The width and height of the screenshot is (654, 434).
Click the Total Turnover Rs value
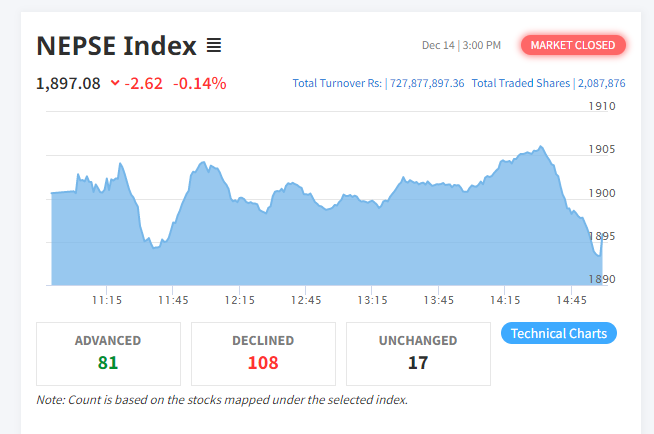click(x=427, y=83)
